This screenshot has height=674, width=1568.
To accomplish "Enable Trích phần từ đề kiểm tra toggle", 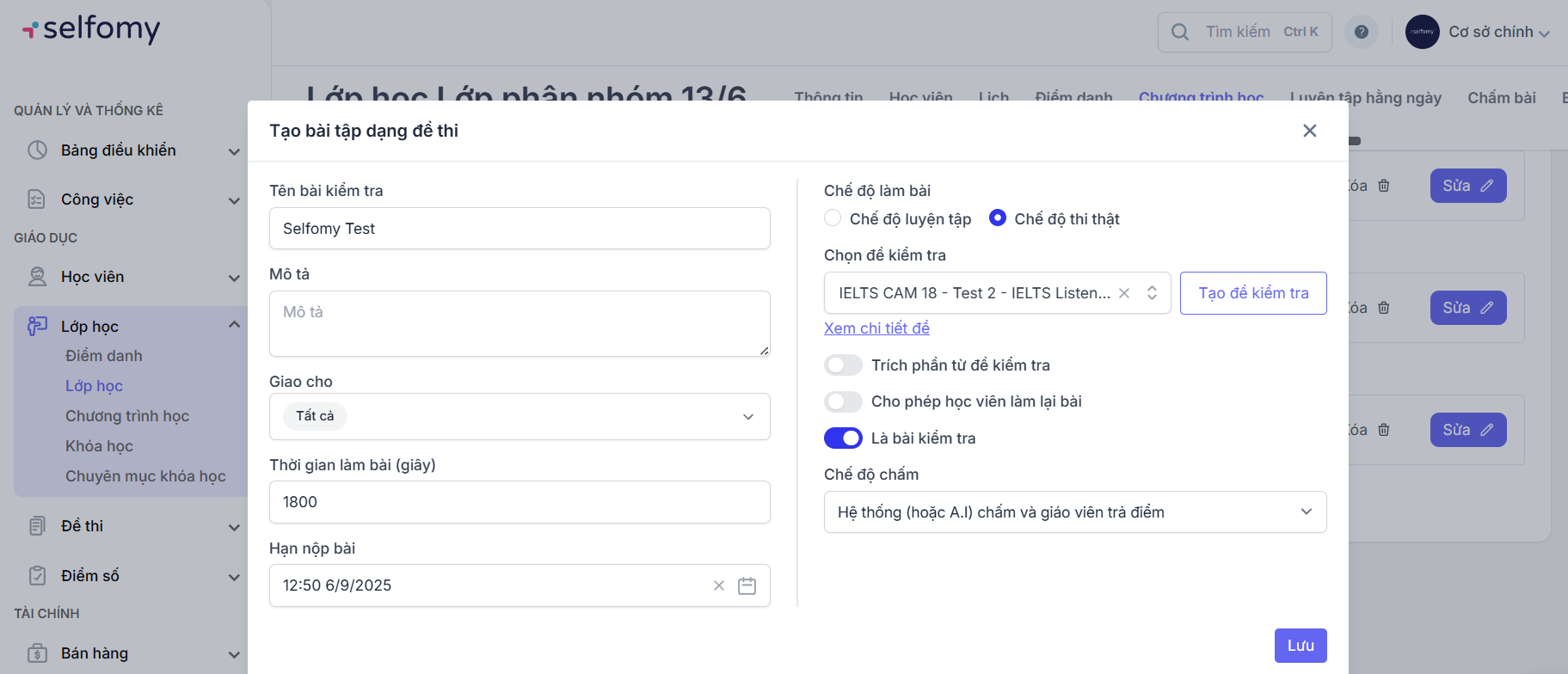I will point(843,365).
